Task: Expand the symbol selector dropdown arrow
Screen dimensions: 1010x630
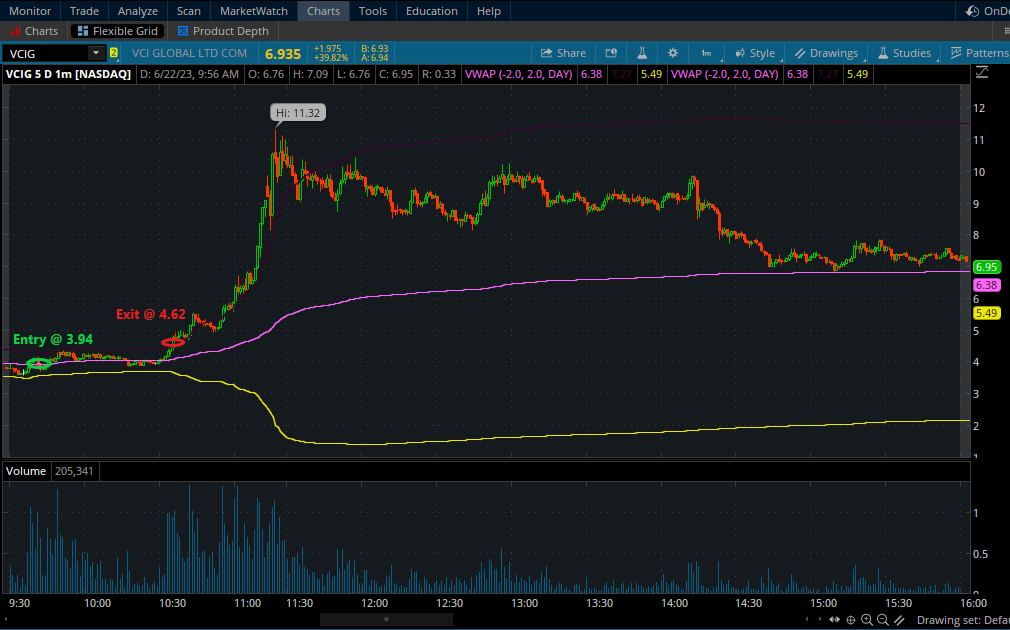Action: (x=96, y=53)
